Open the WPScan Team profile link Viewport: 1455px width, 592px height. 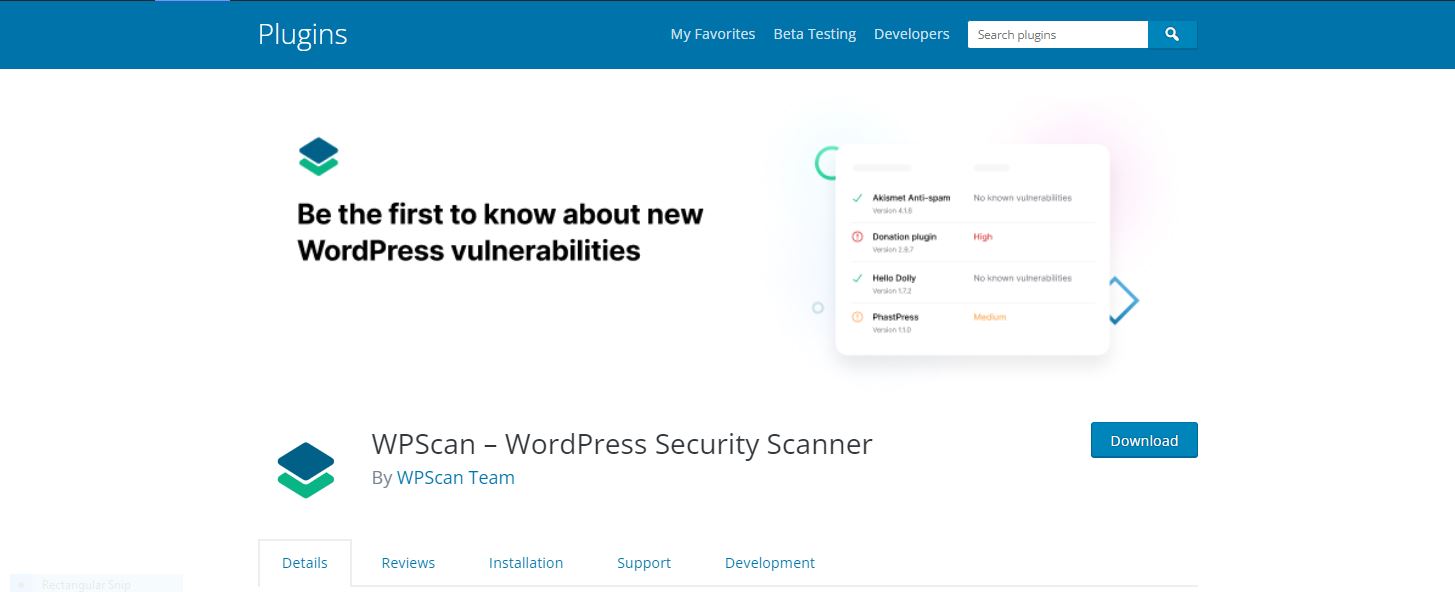[x=455, y=477]
